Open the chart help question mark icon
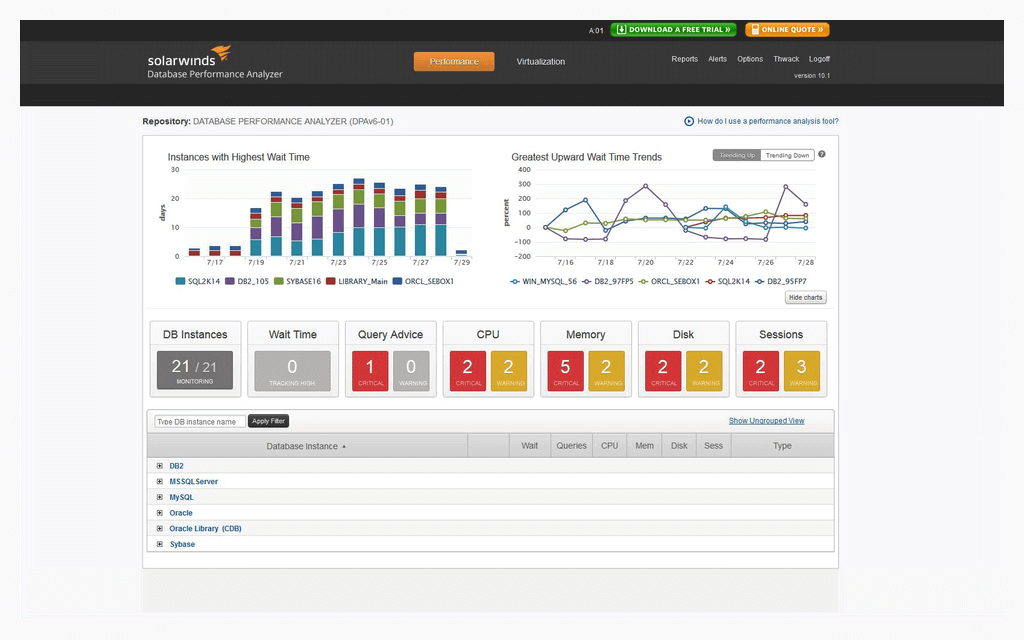 point(822,155)
